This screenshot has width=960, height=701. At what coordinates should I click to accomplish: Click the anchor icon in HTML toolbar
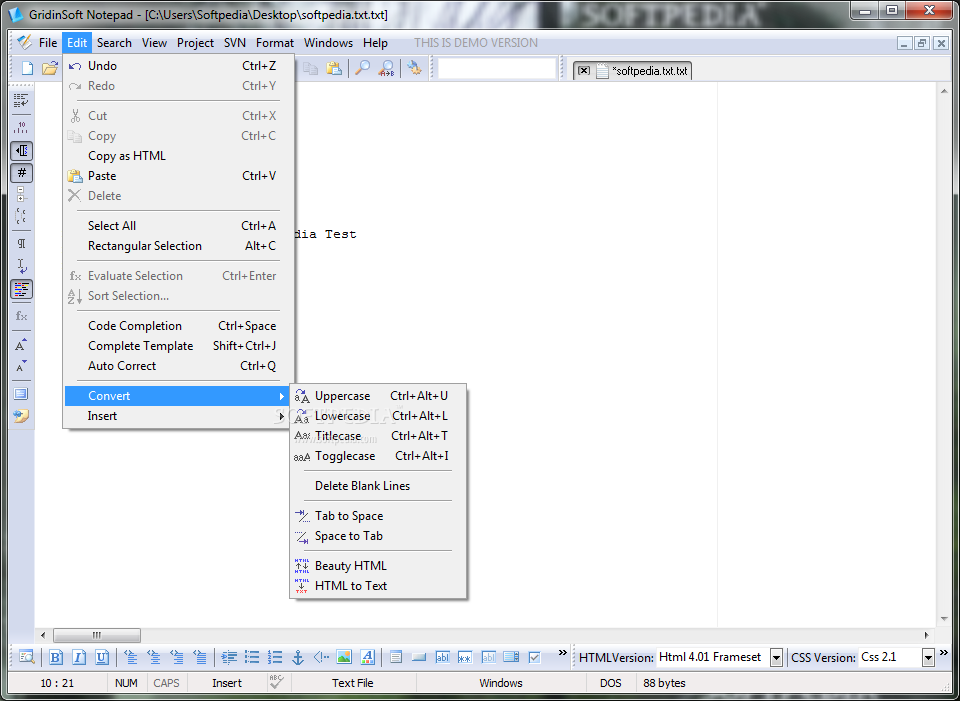tap(298, 658)
